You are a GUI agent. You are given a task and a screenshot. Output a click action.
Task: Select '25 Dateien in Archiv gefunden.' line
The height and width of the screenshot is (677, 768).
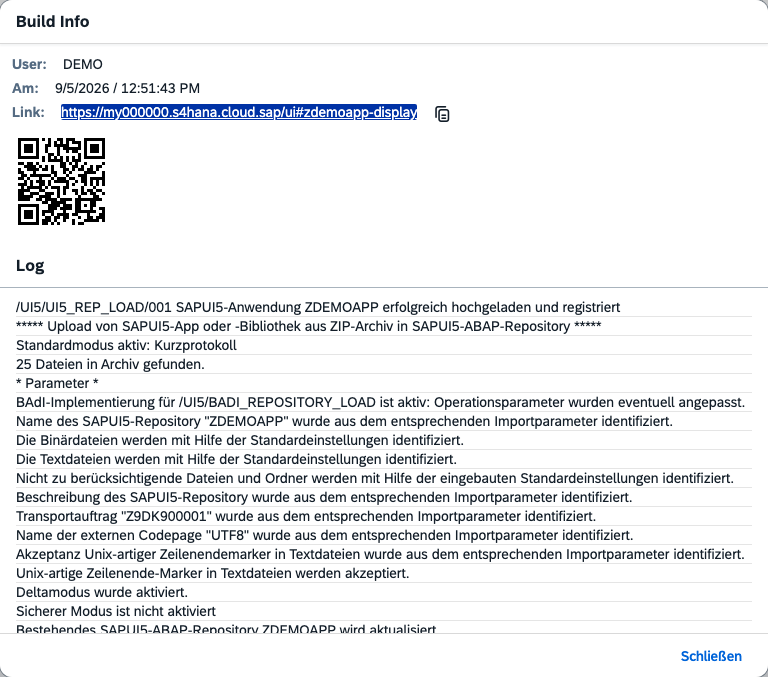384,364
